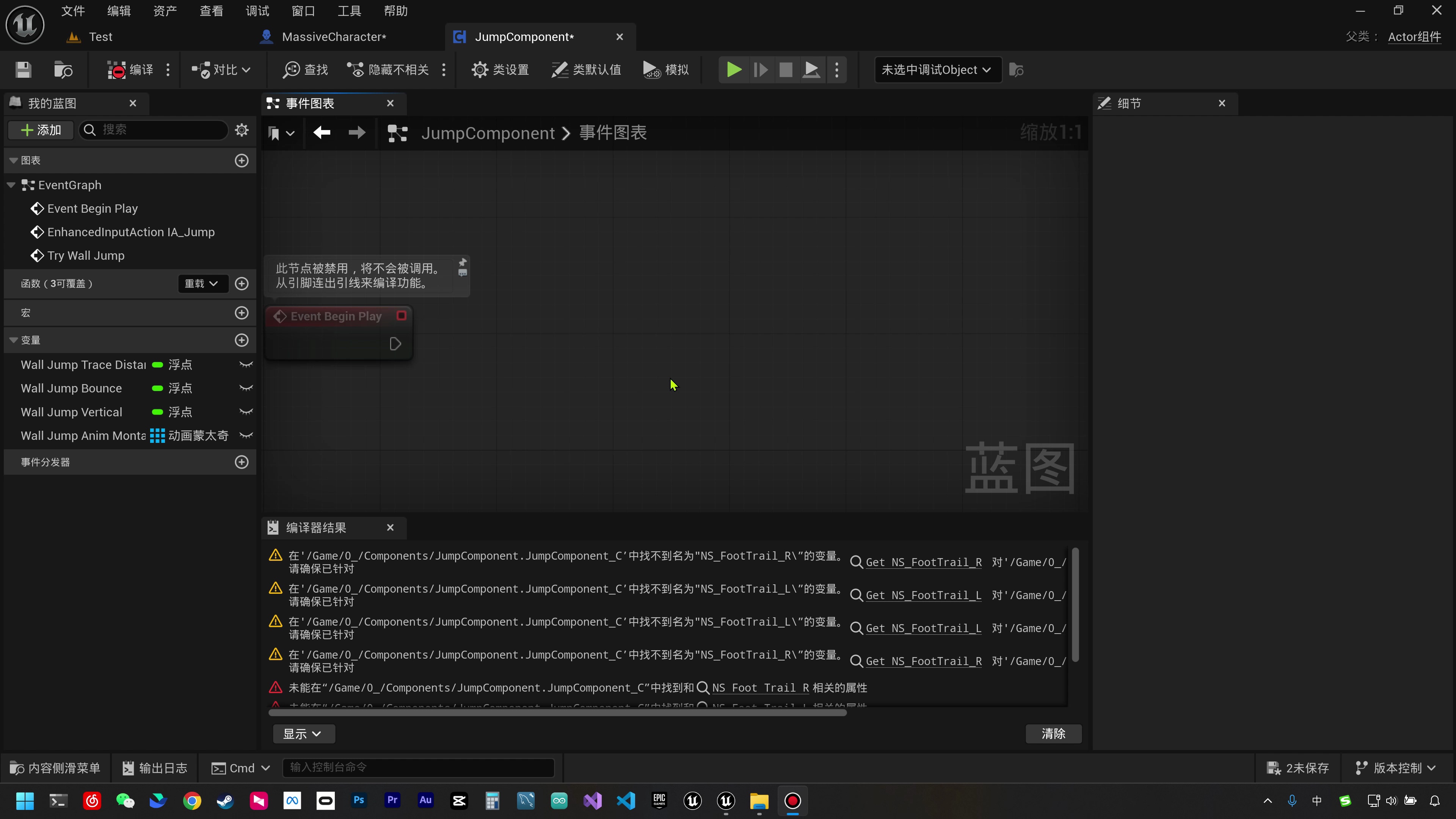Save the current blueprint asset
Image resolution: width=1456 pixels, height=819 pixels.
point(23,69)
